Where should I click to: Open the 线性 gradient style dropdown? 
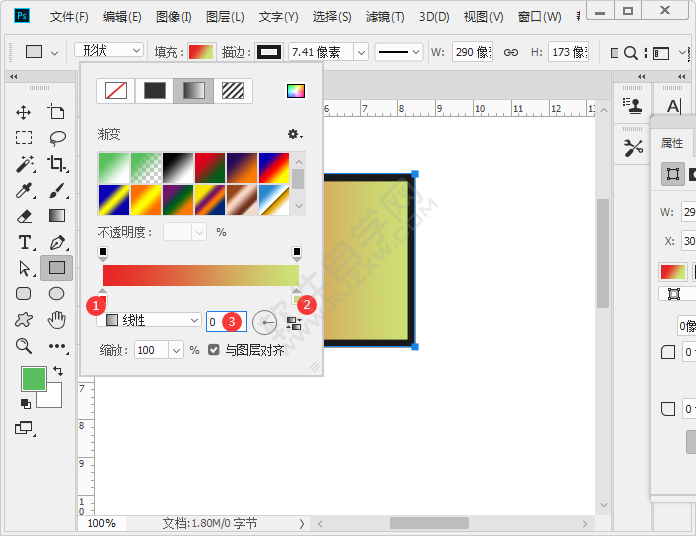[x=149, y=320]
